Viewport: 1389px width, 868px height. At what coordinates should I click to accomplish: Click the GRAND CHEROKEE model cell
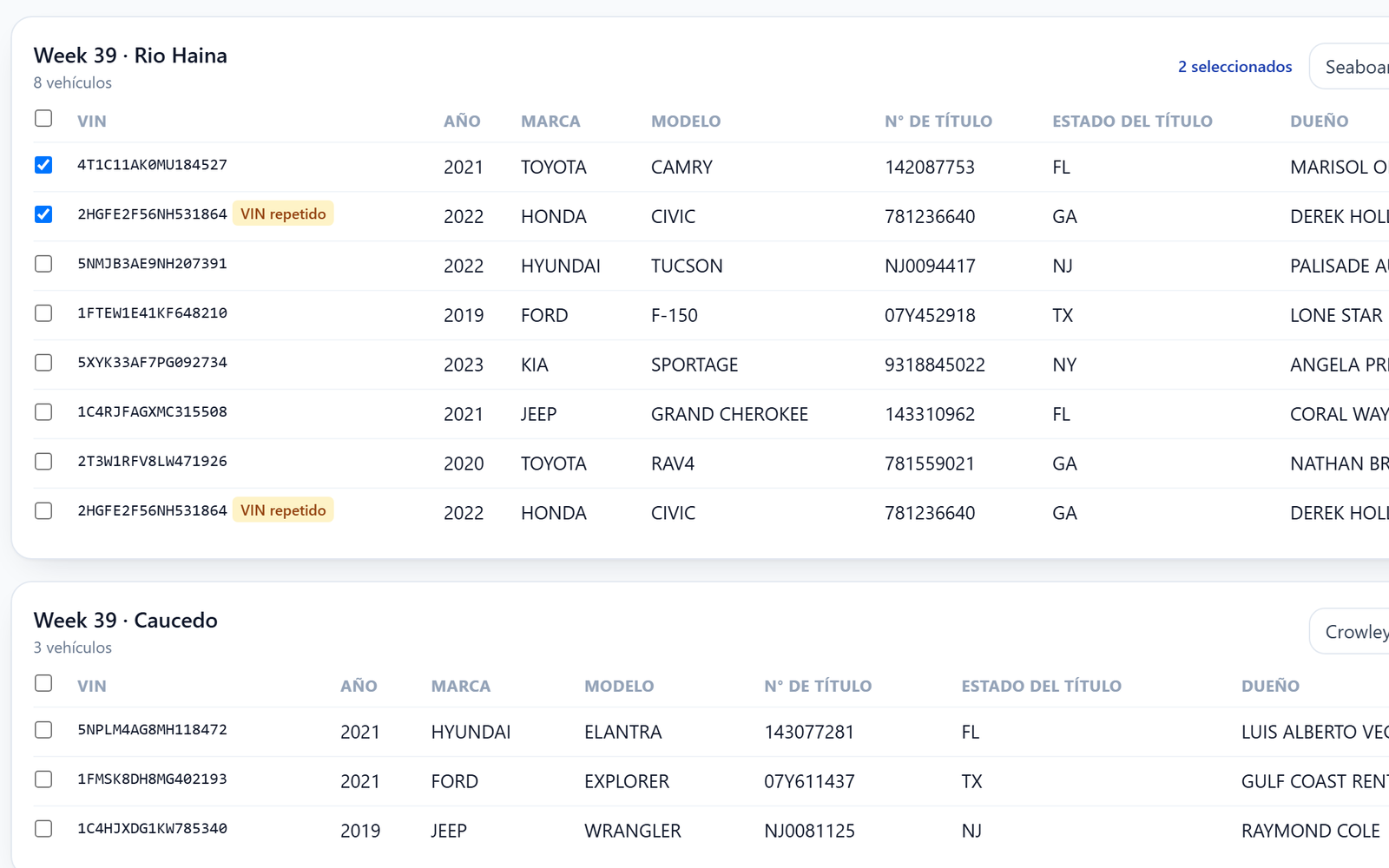click(x=729, y=415)
